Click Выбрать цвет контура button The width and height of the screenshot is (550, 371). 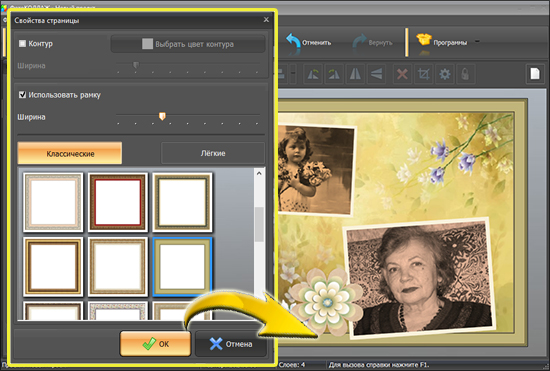tap(188, 44)
